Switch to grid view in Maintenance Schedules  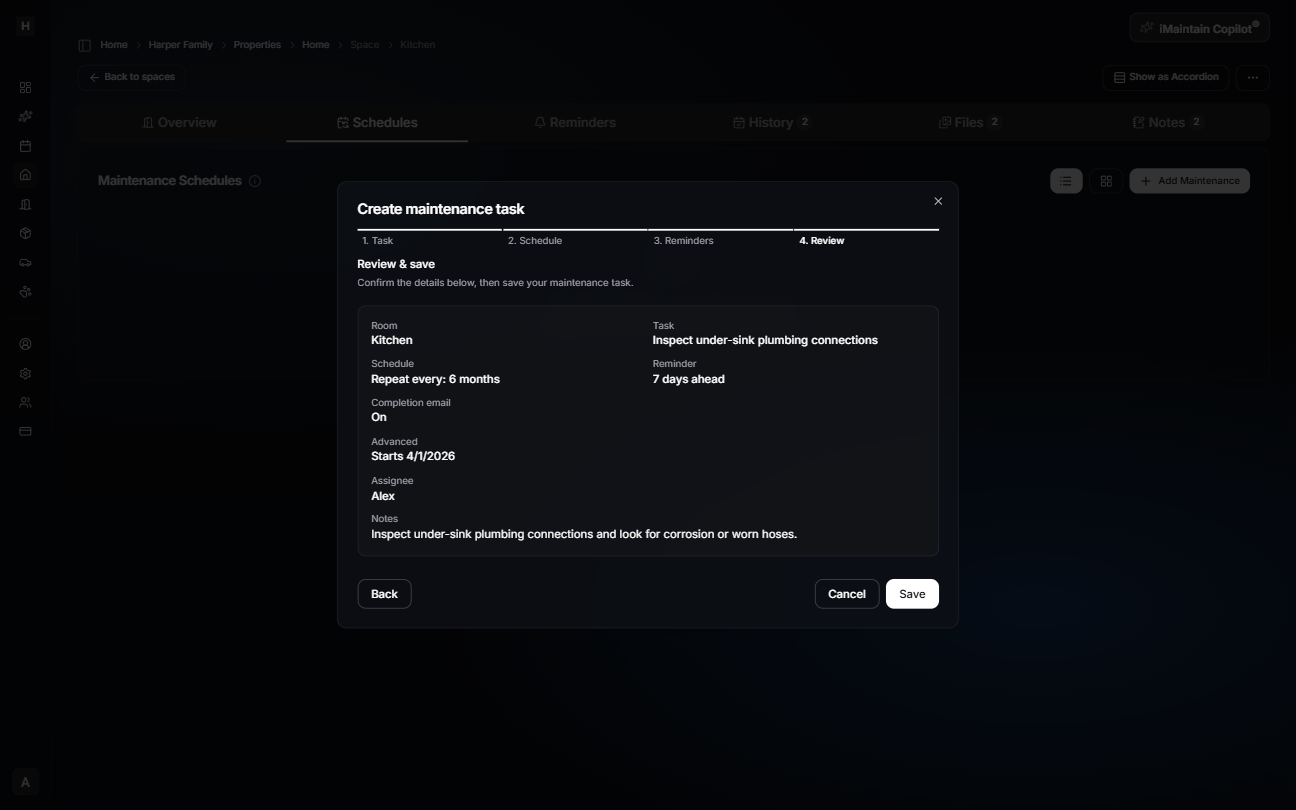click(1106, 181)
